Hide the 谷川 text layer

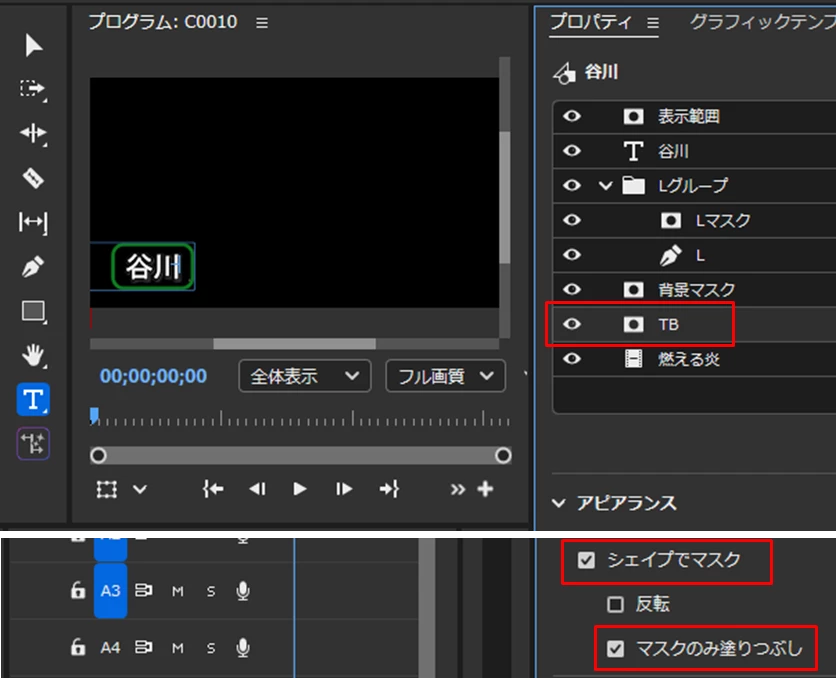click(572, 151)
